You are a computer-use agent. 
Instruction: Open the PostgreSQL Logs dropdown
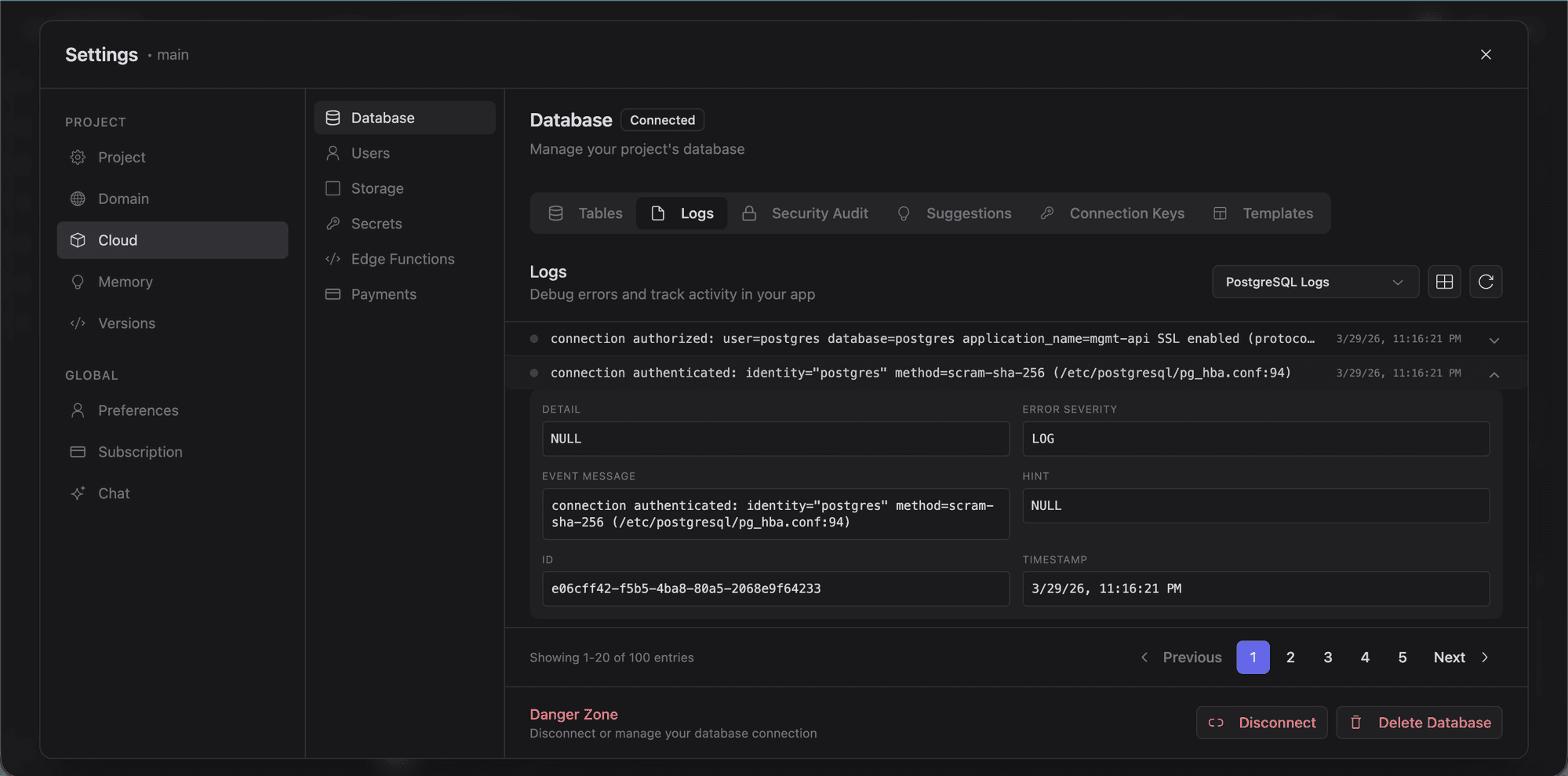click(1314, 281)
